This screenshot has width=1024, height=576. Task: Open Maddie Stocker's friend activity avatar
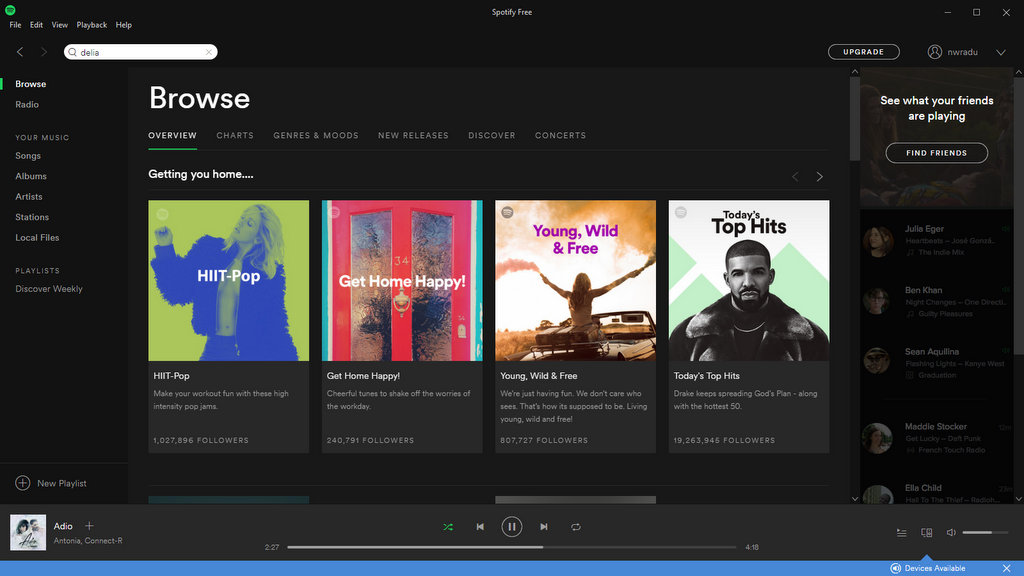point(878,438)
